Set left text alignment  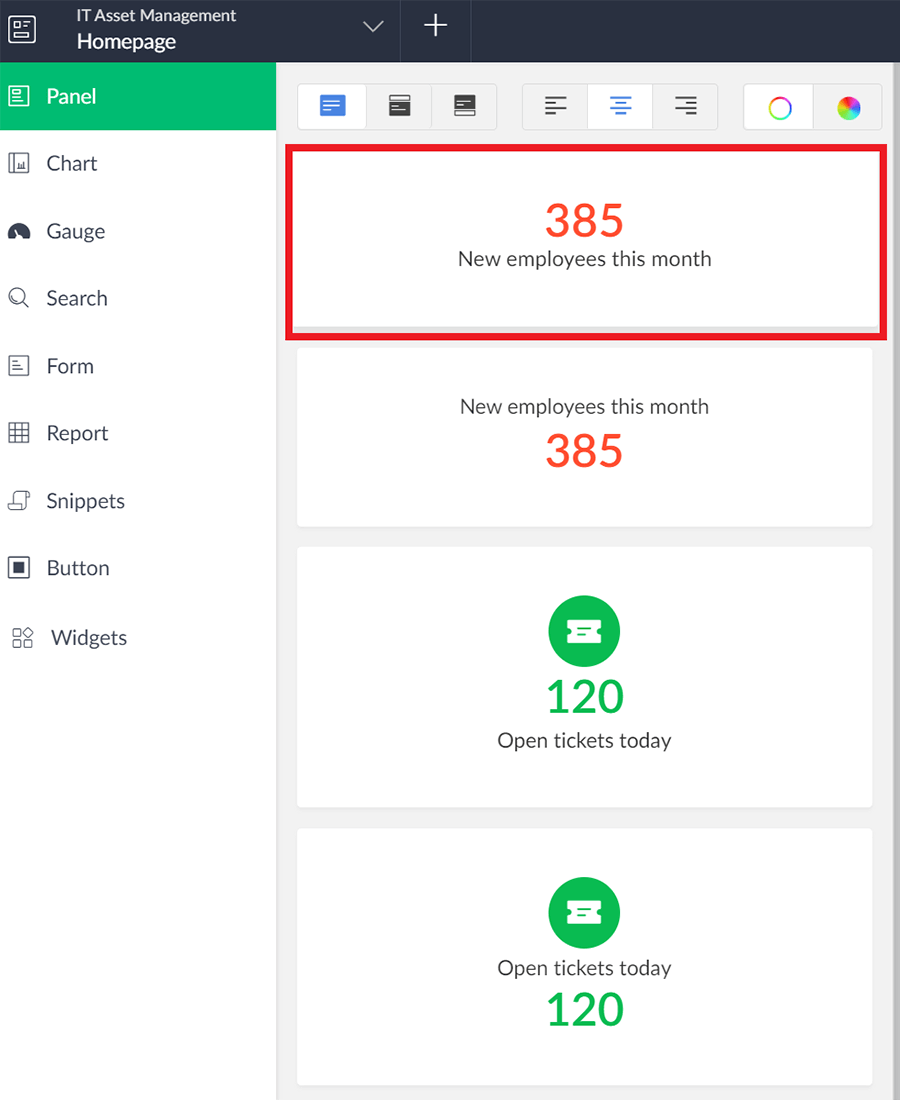(x=555, y=107)
